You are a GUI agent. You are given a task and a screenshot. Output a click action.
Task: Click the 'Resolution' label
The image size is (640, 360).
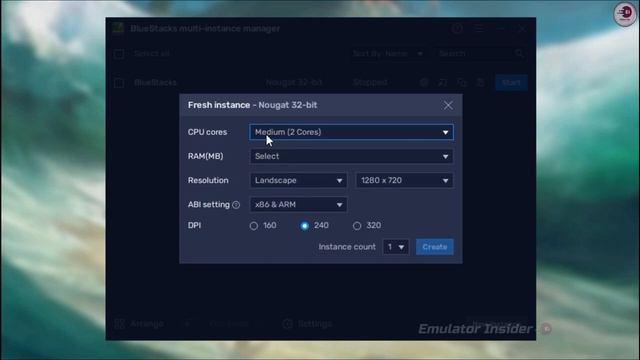(208, 180)
